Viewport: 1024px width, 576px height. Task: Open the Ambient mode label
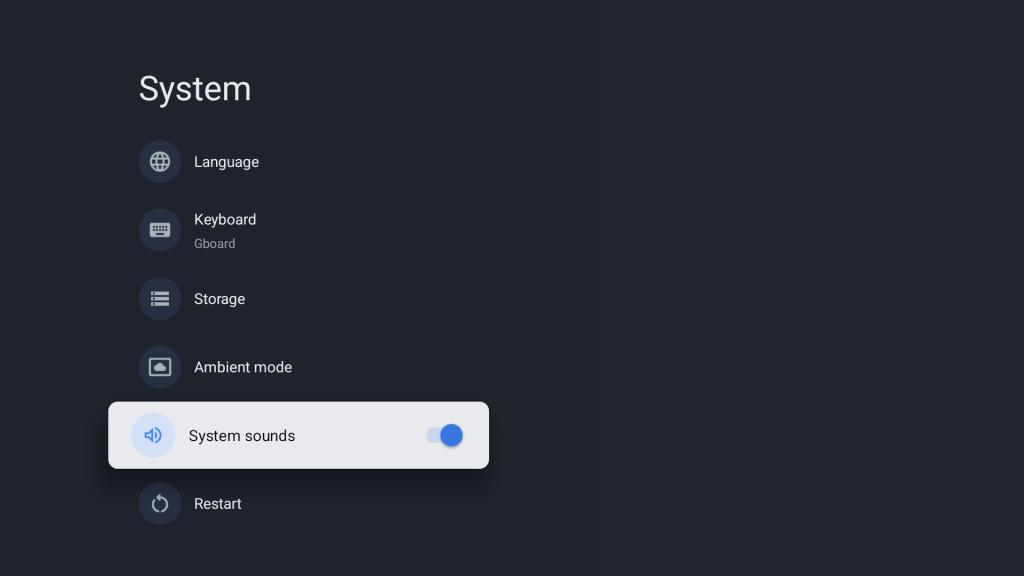pos(243,367)
